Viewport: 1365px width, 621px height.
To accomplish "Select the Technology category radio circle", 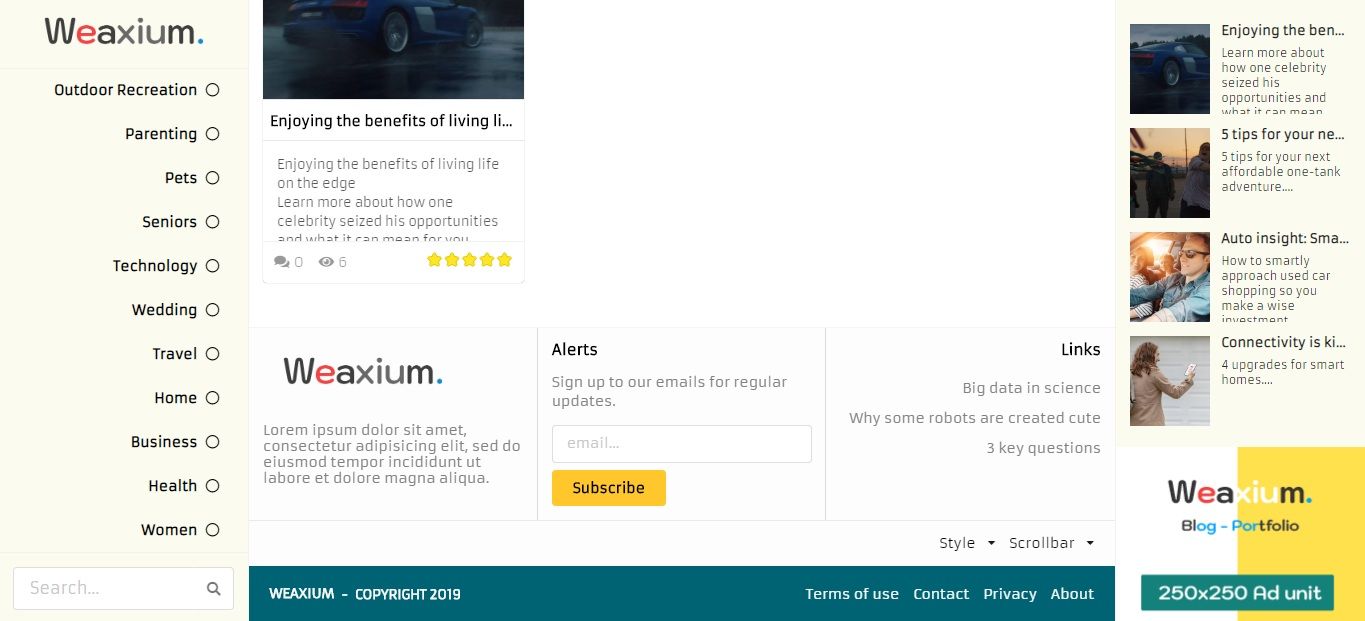I will pos(212,266).
